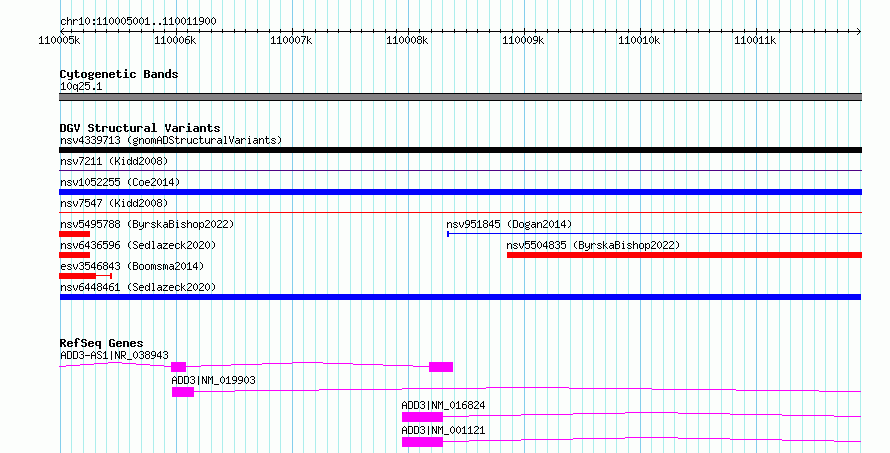Select the ADD3 NM_016824 magenta exon block
This screenshot has height=453, width=890.
(x=422, y=417)
